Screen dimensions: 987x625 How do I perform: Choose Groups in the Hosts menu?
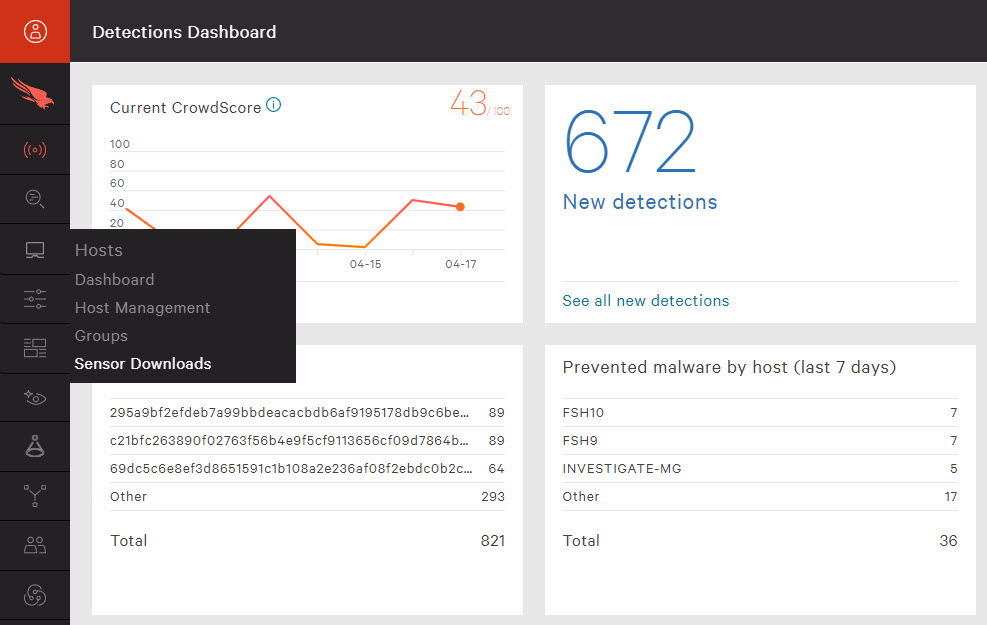coord(101,336)
